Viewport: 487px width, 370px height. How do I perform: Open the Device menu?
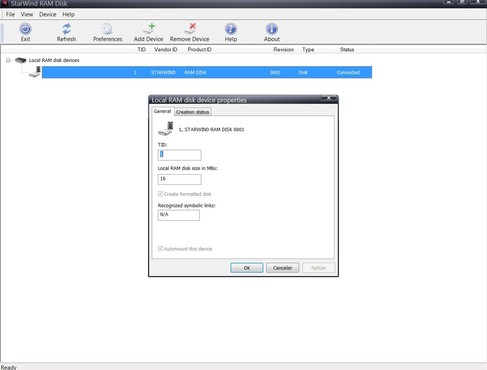click(x=48, y=14)
